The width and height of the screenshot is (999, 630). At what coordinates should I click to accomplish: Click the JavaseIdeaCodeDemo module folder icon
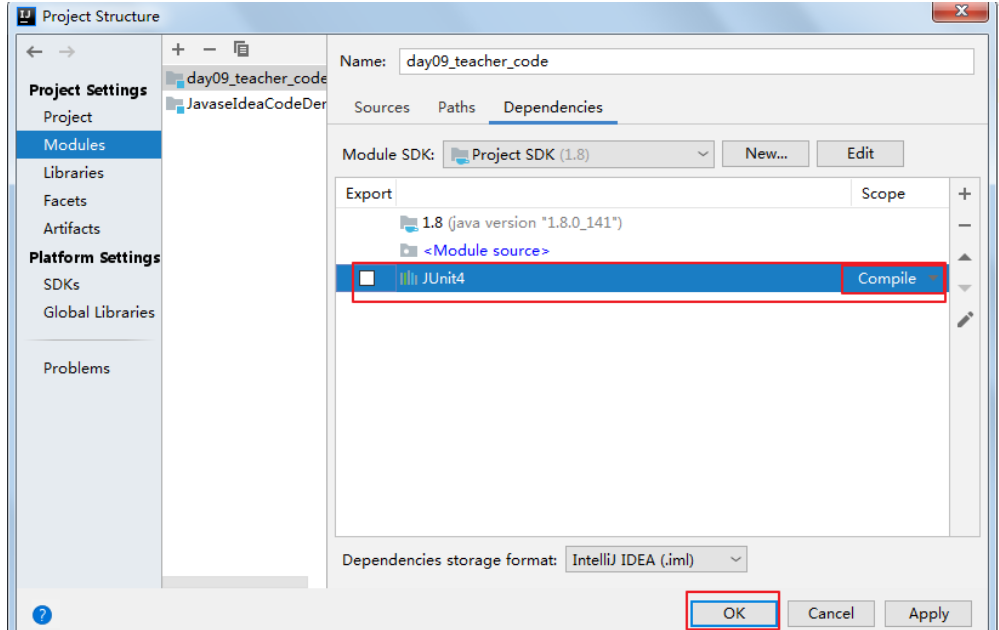[x=175, y=104]
